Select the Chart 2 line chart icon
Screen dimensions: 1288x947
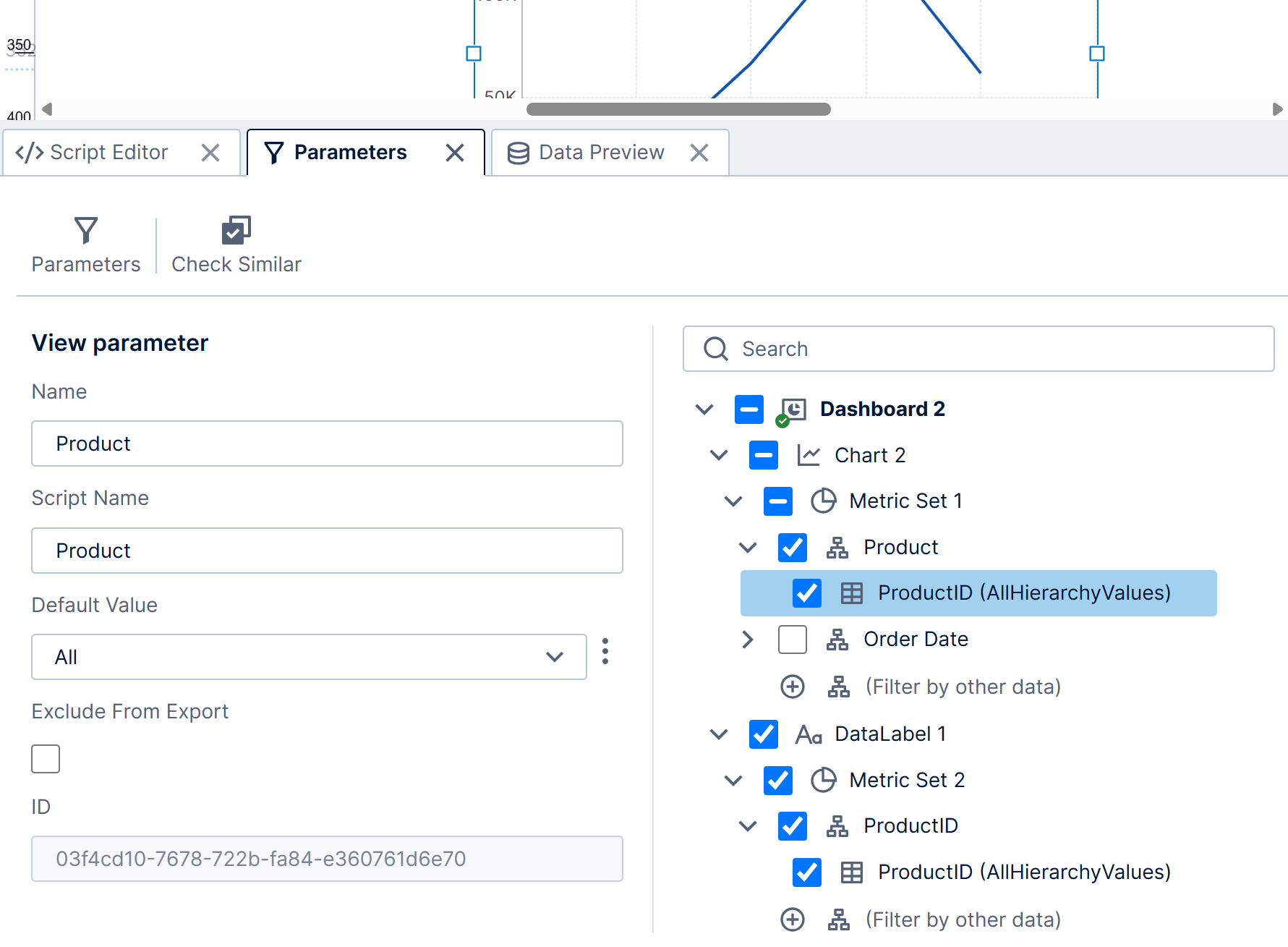click(x=809, y=455)
